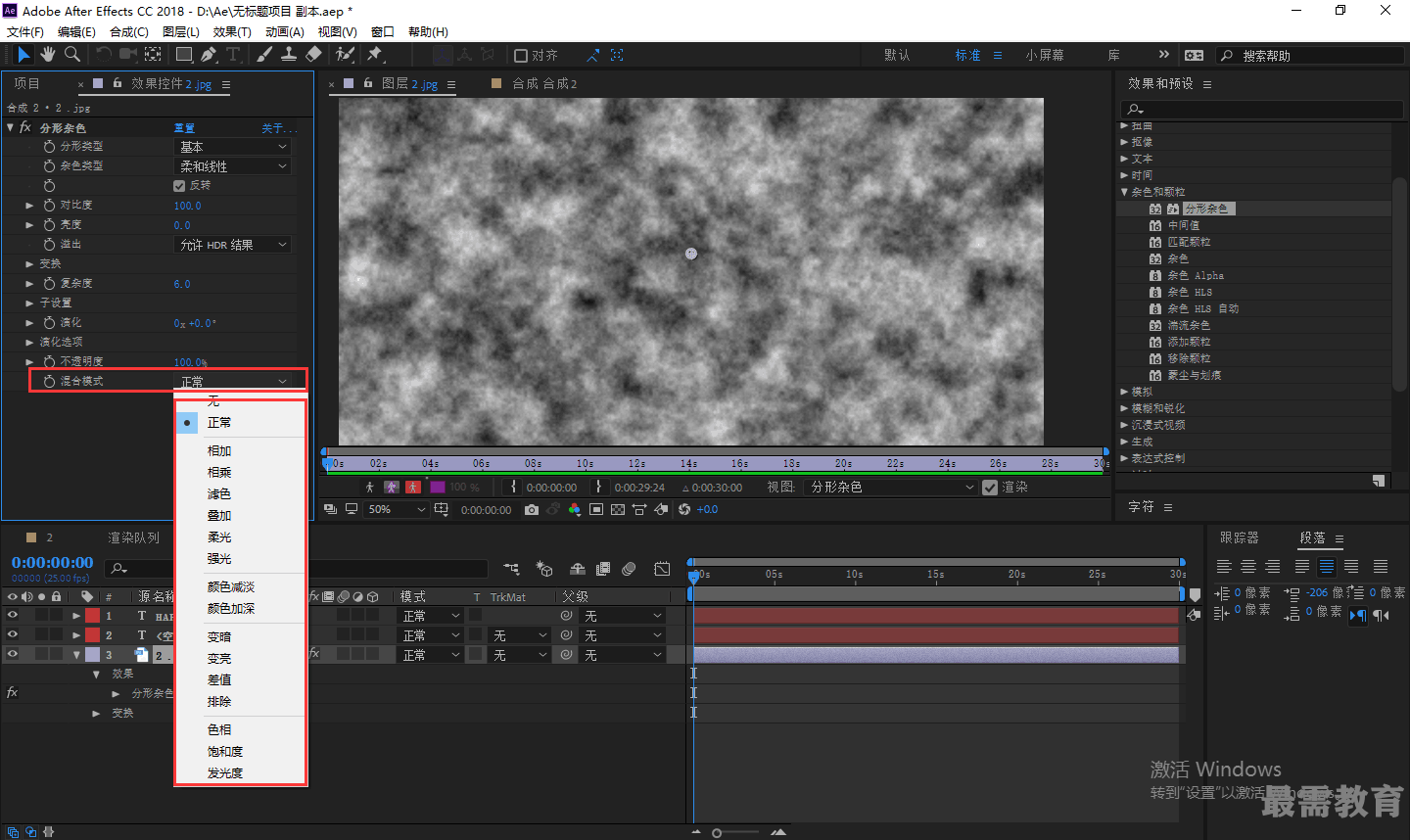1410x840 pixels.
Task: Toggle the 对齐 snapping checkbox
Action: click(x=521, y=56)
